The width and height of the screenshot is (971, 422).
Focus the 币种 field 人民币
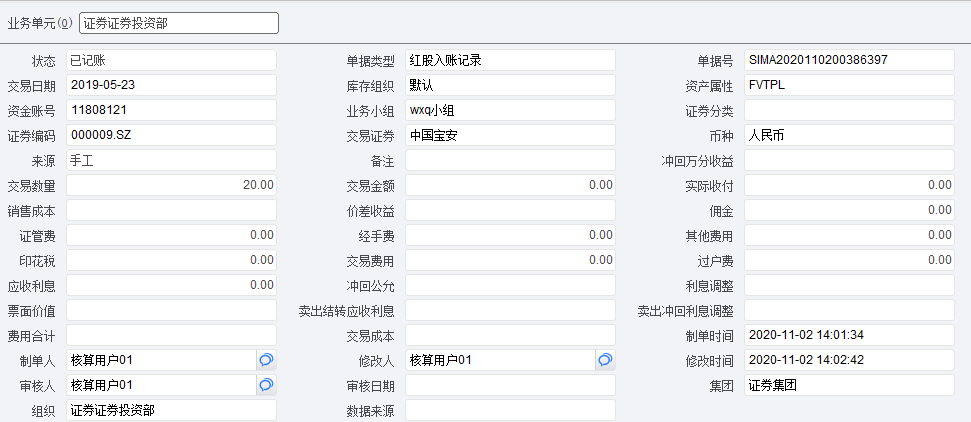tap(848, 135)
